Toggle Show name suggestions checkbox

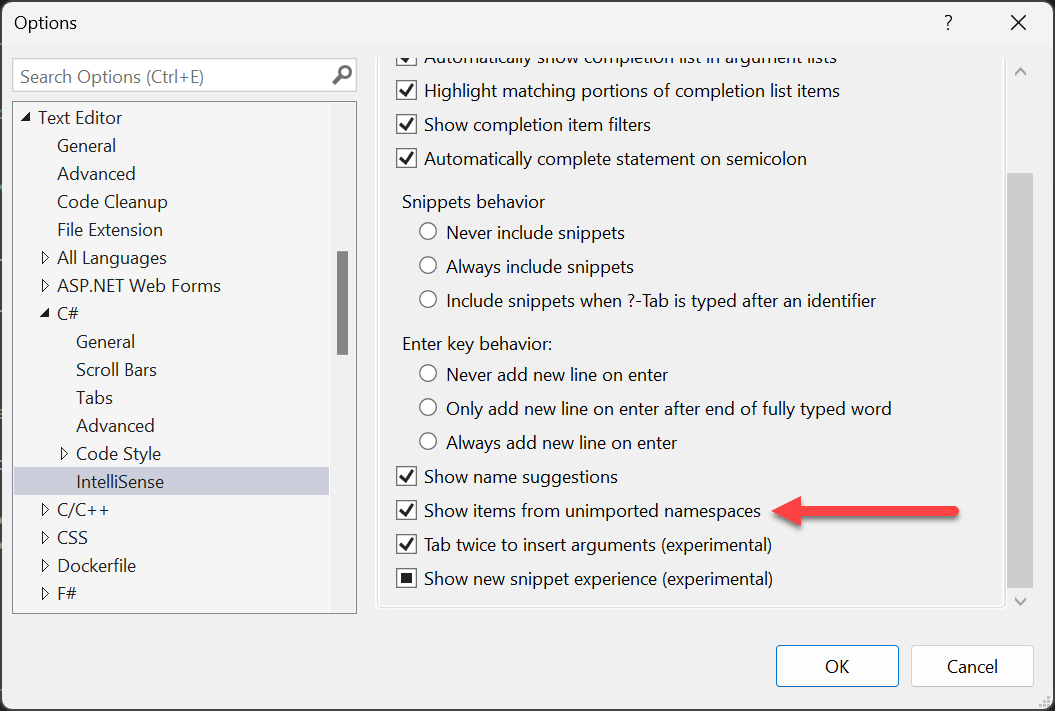407,477
